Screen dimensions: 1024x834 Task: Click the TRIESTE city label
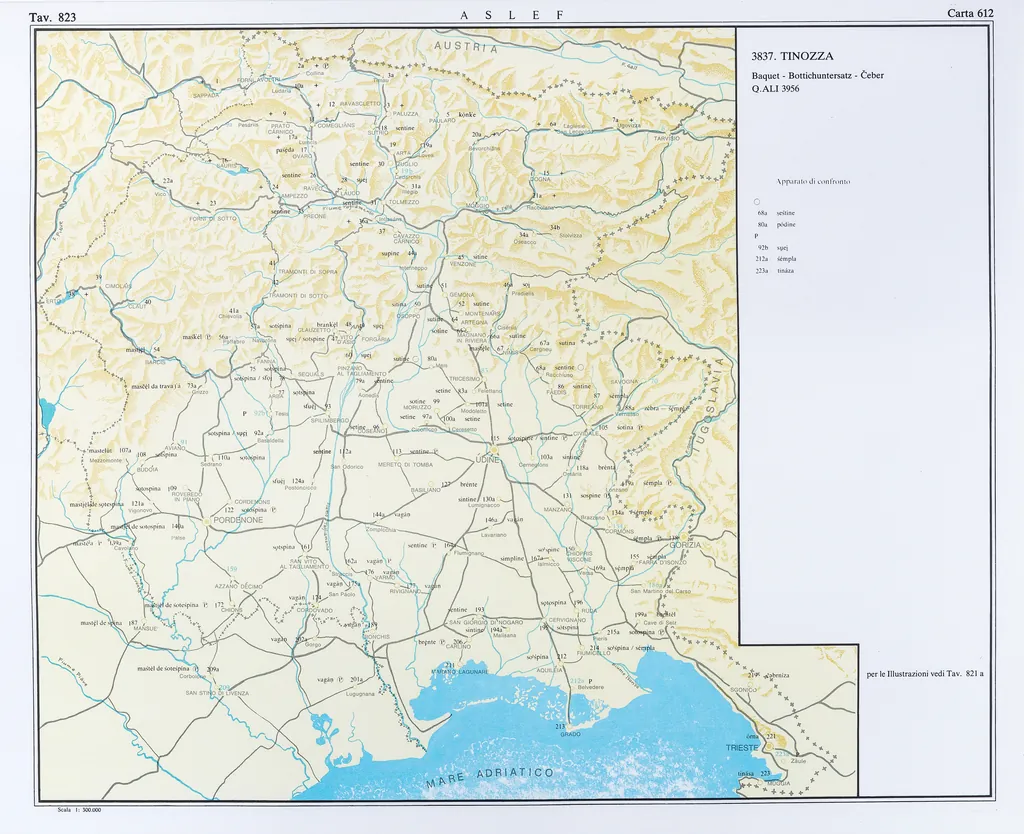click(743, 748)
